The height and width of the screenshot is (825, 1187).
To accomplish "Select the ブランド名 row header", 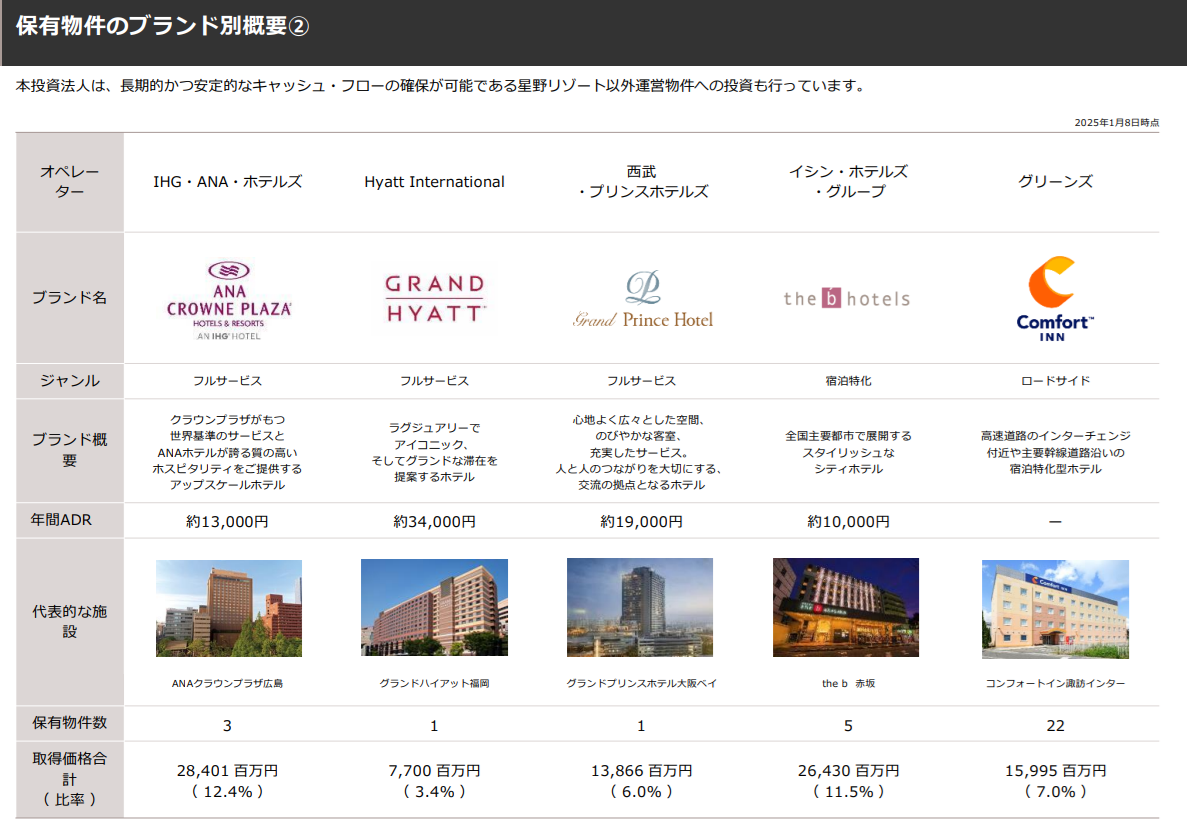I will click(x=70, y=297).
